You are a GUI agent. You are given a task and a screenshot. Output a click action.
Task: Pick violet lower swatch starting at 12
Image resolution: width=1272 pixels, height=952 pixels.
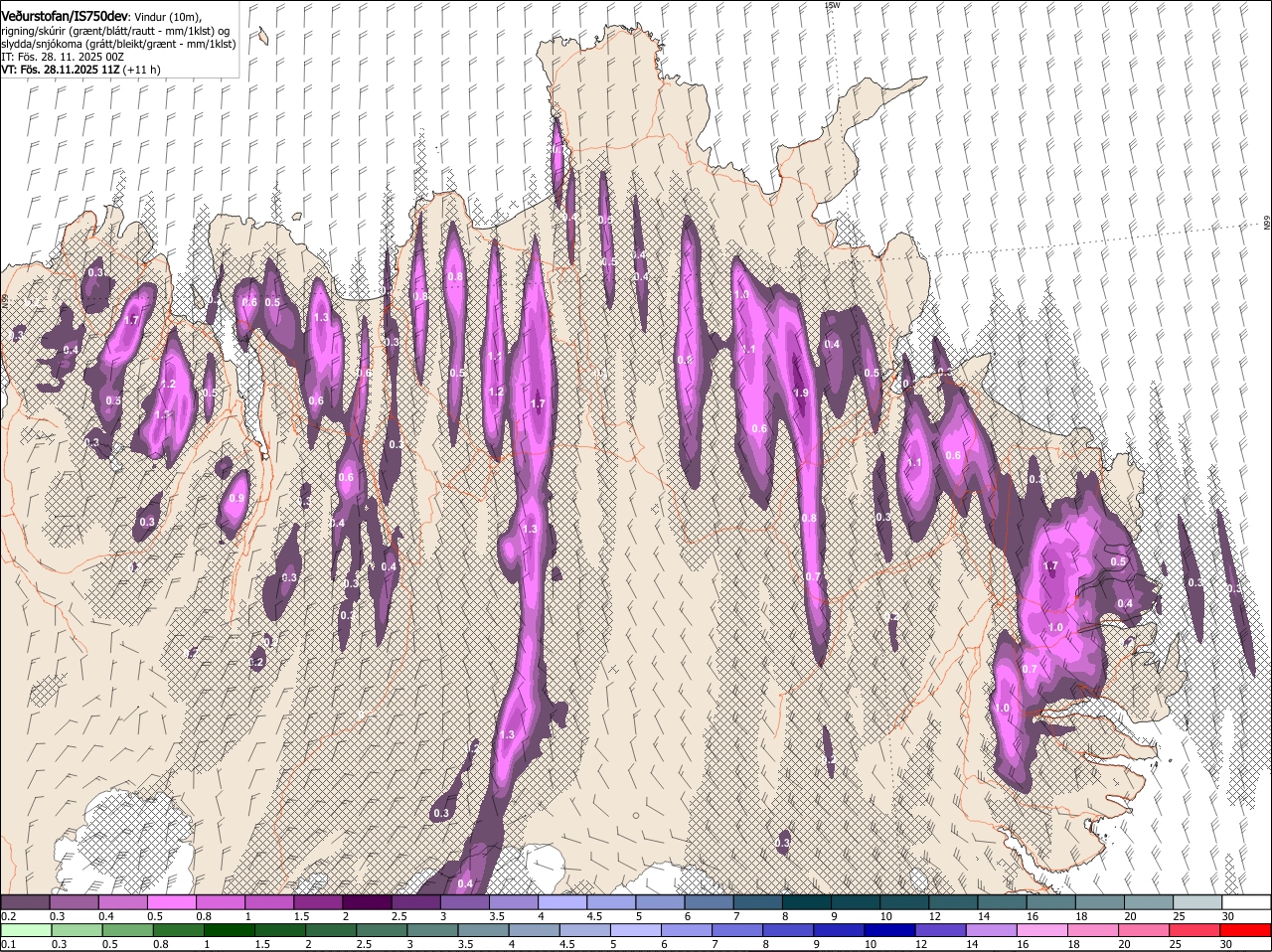click(x=940, y=930)
